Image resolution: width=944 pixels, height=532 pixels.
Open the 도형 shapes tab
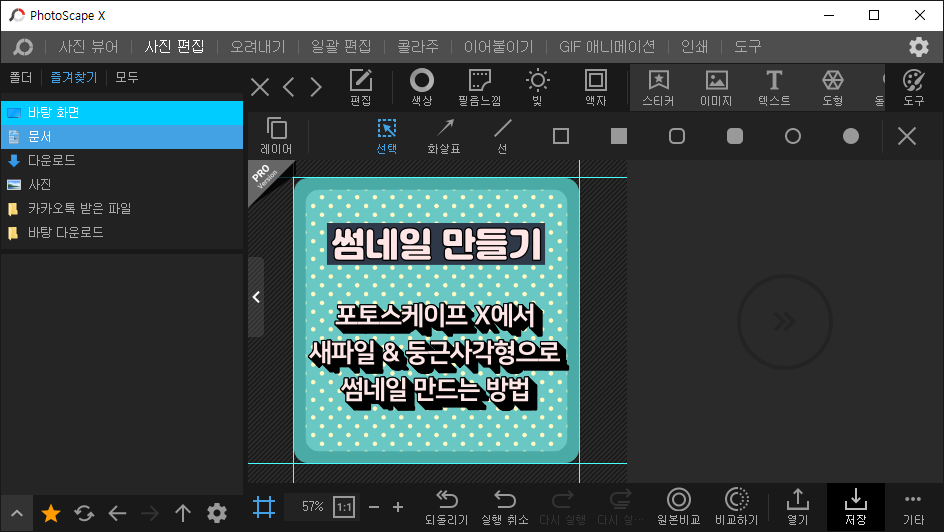(x=833, y=87)
